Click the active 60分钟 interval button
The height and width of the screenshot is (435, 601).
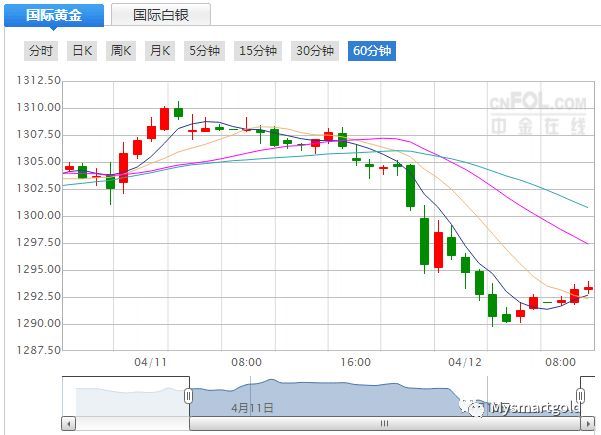(372, 51)
